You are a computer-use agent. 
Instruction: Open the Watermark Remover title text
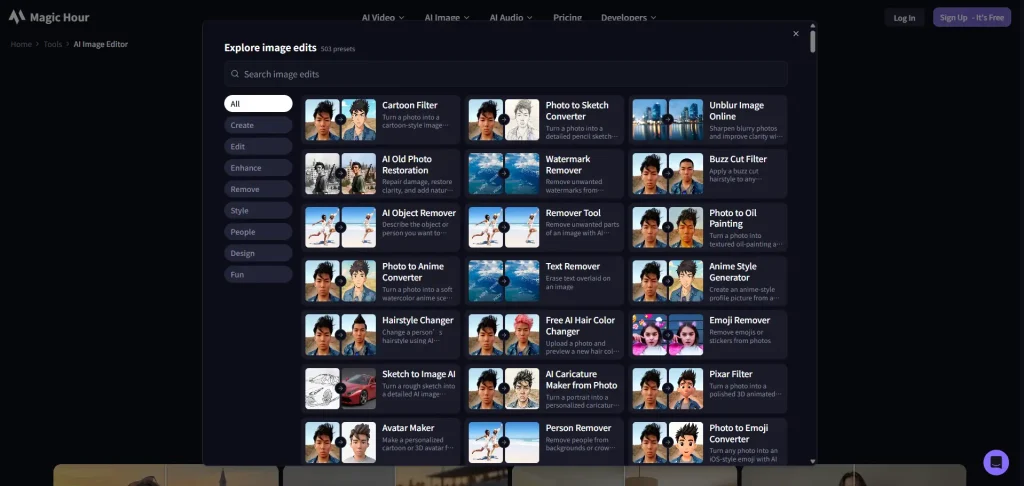click(x=568, y=165)
